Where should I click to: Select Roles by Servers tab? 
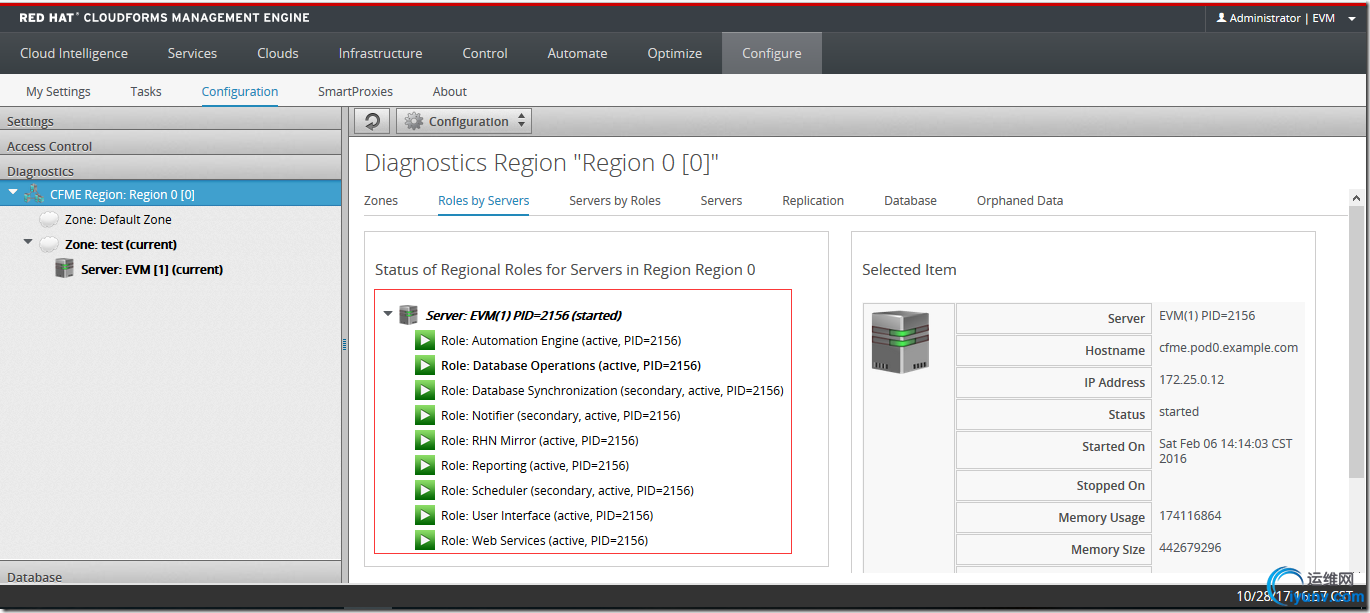pos(484,200)
